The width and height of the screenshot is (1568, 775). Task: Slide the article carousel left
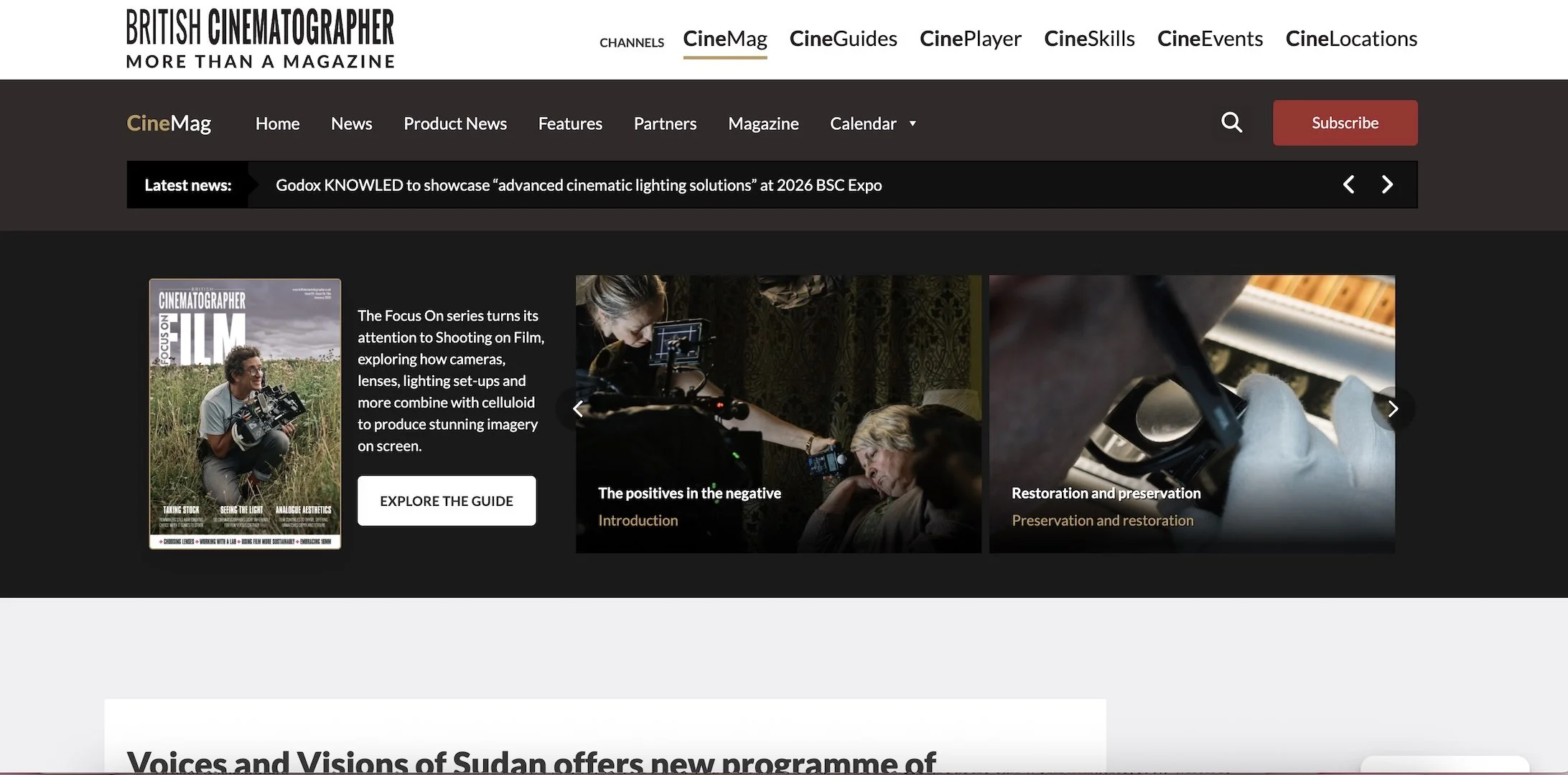(x=578, y=409)
